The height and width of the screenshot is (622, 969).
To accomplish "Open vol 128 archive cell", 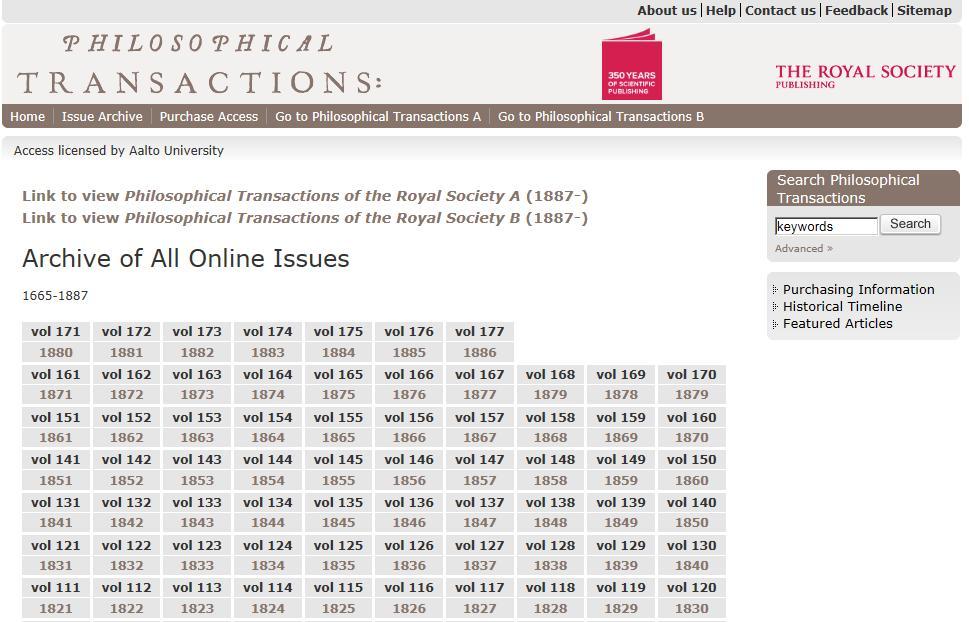I will [550, 545].
